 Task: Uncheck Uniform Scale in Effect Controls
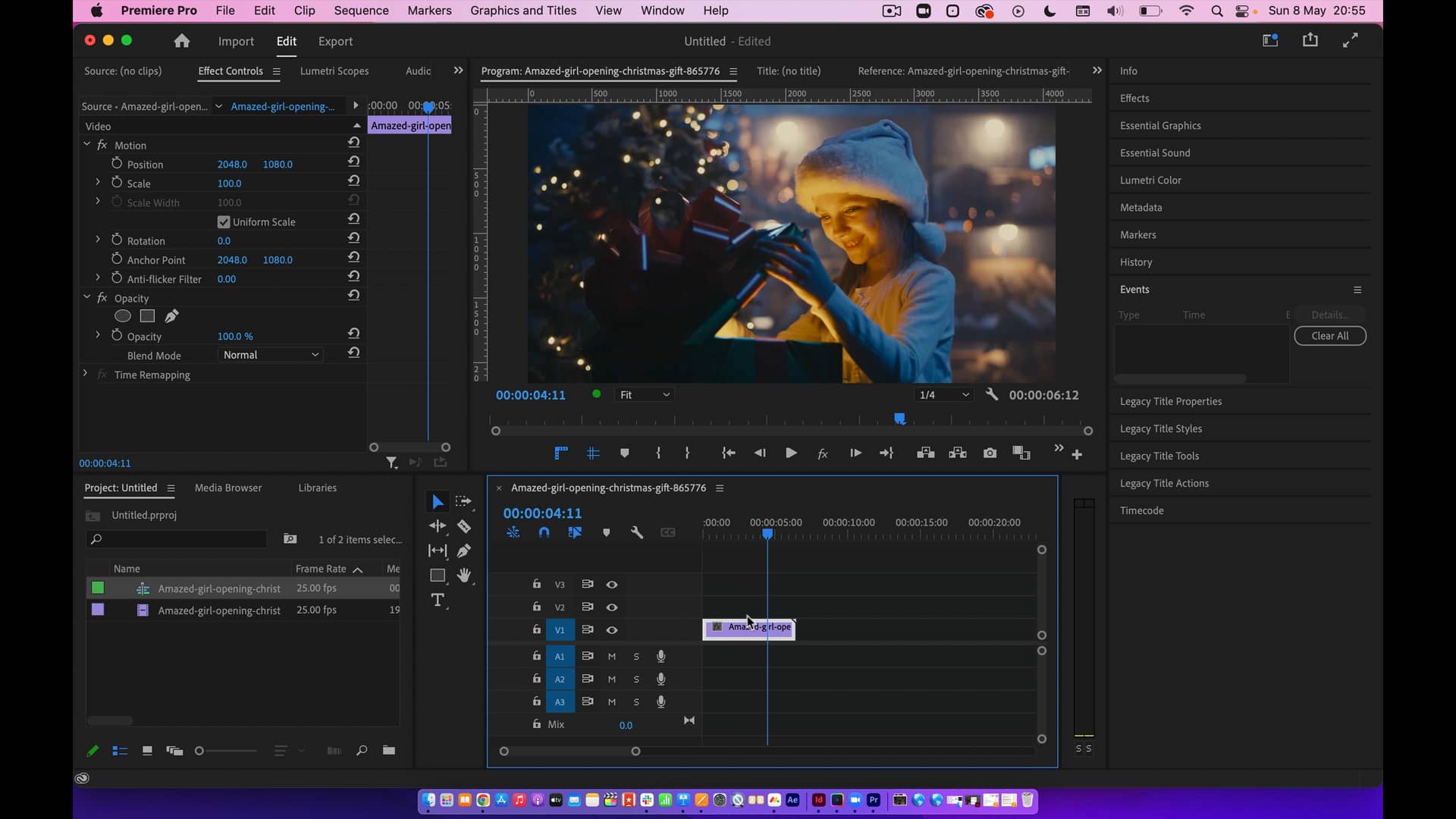tap(223, 221)
